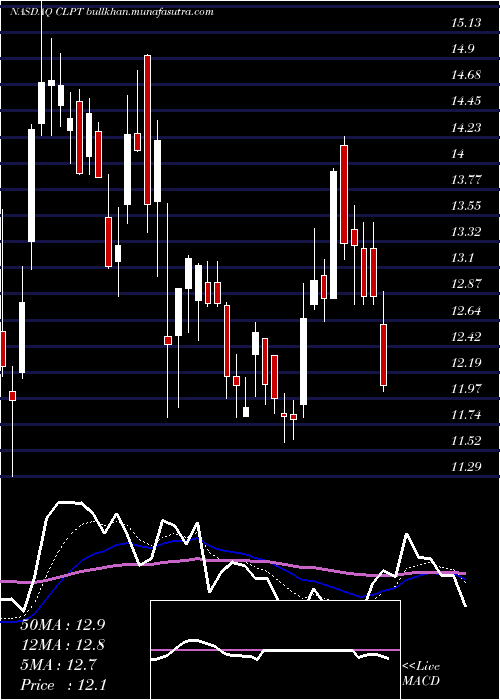
Task: Select the 12.19 price axis label
Action: pos(466,362)
